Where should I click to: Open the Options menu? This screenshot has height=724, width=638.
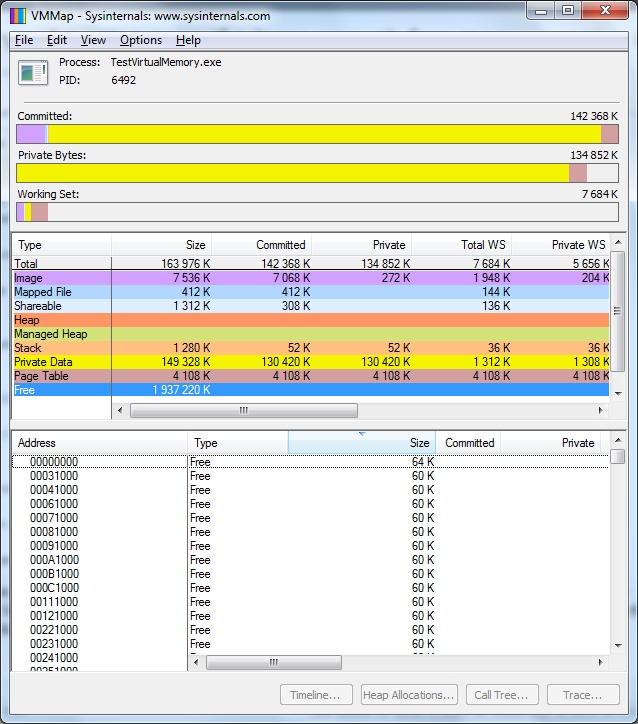tap(141, 40)
